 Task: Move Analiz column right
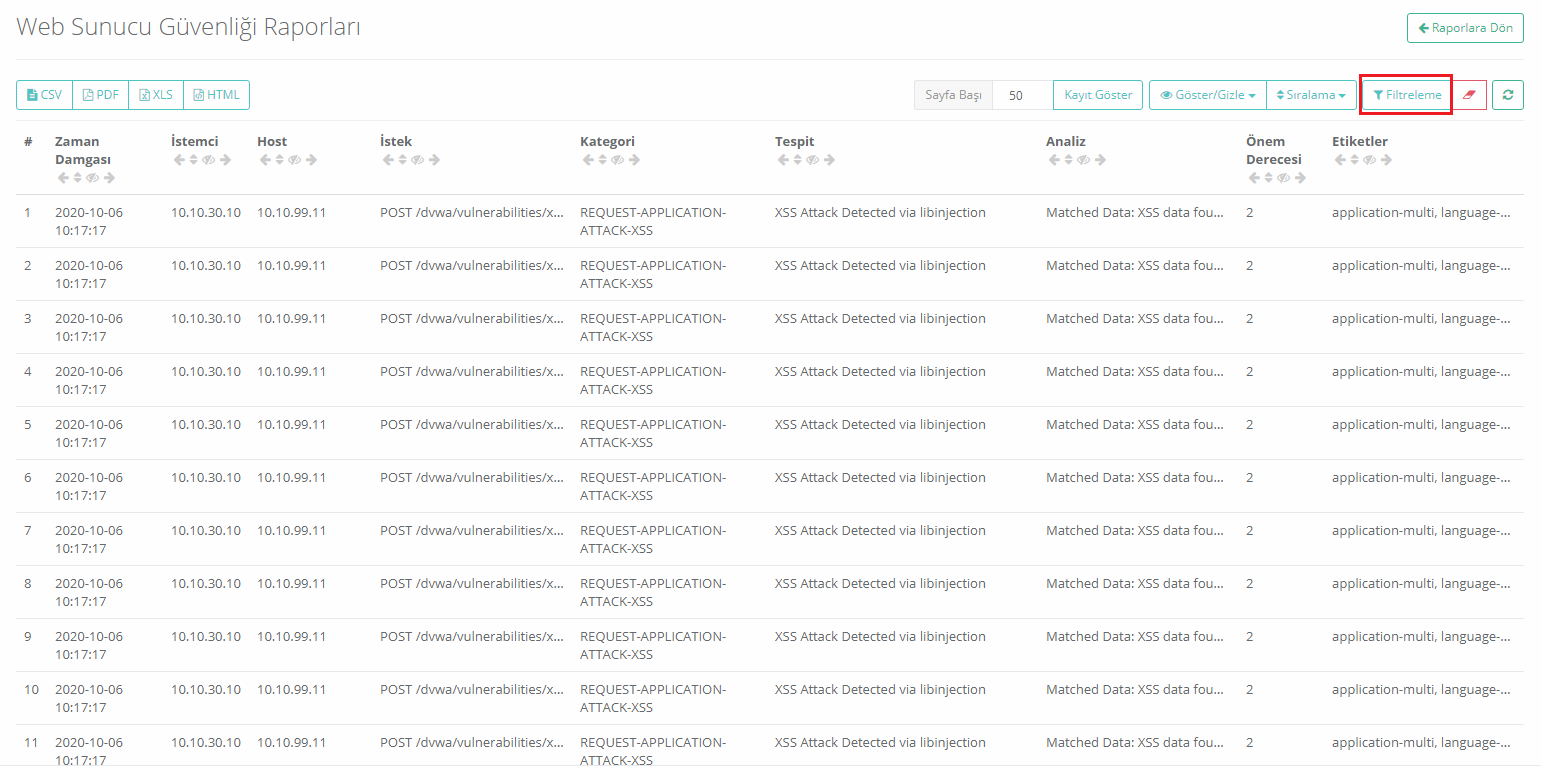coord(1100,160)
